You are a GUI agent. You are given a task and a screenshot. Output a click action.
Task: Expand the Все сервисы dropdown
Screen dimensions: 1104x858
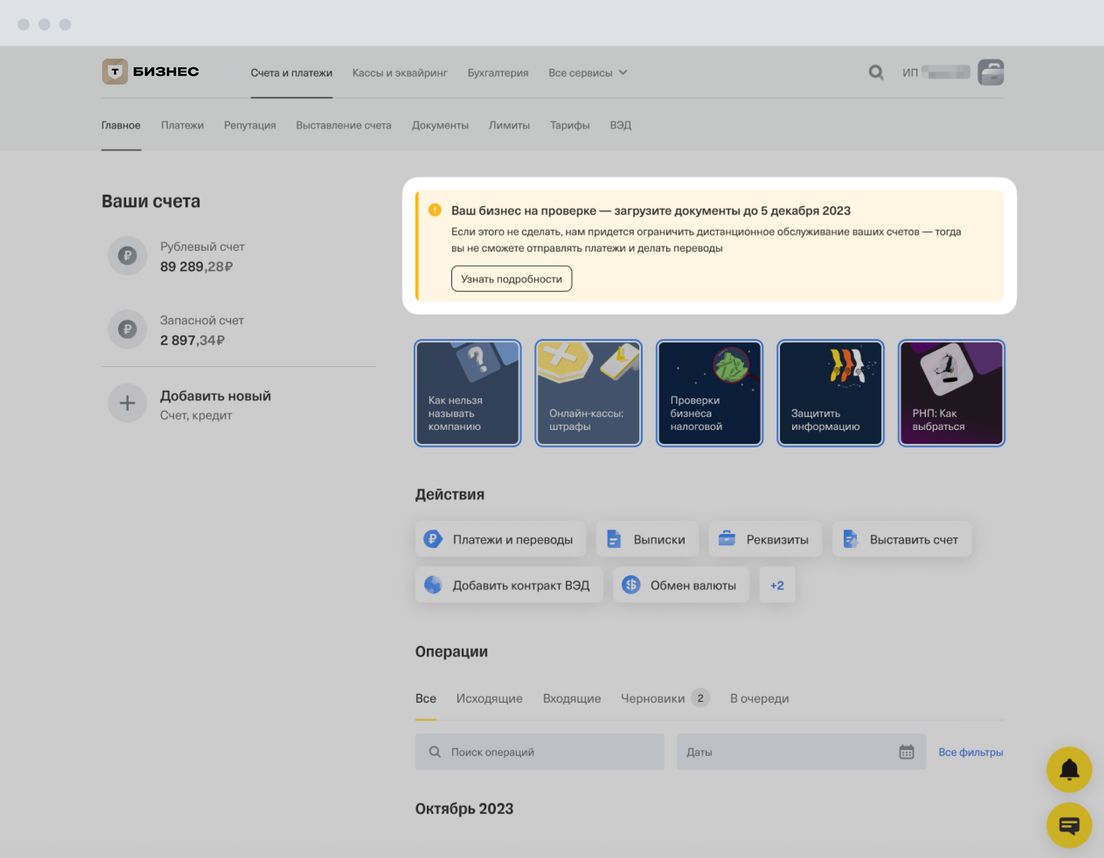point(587,73)
